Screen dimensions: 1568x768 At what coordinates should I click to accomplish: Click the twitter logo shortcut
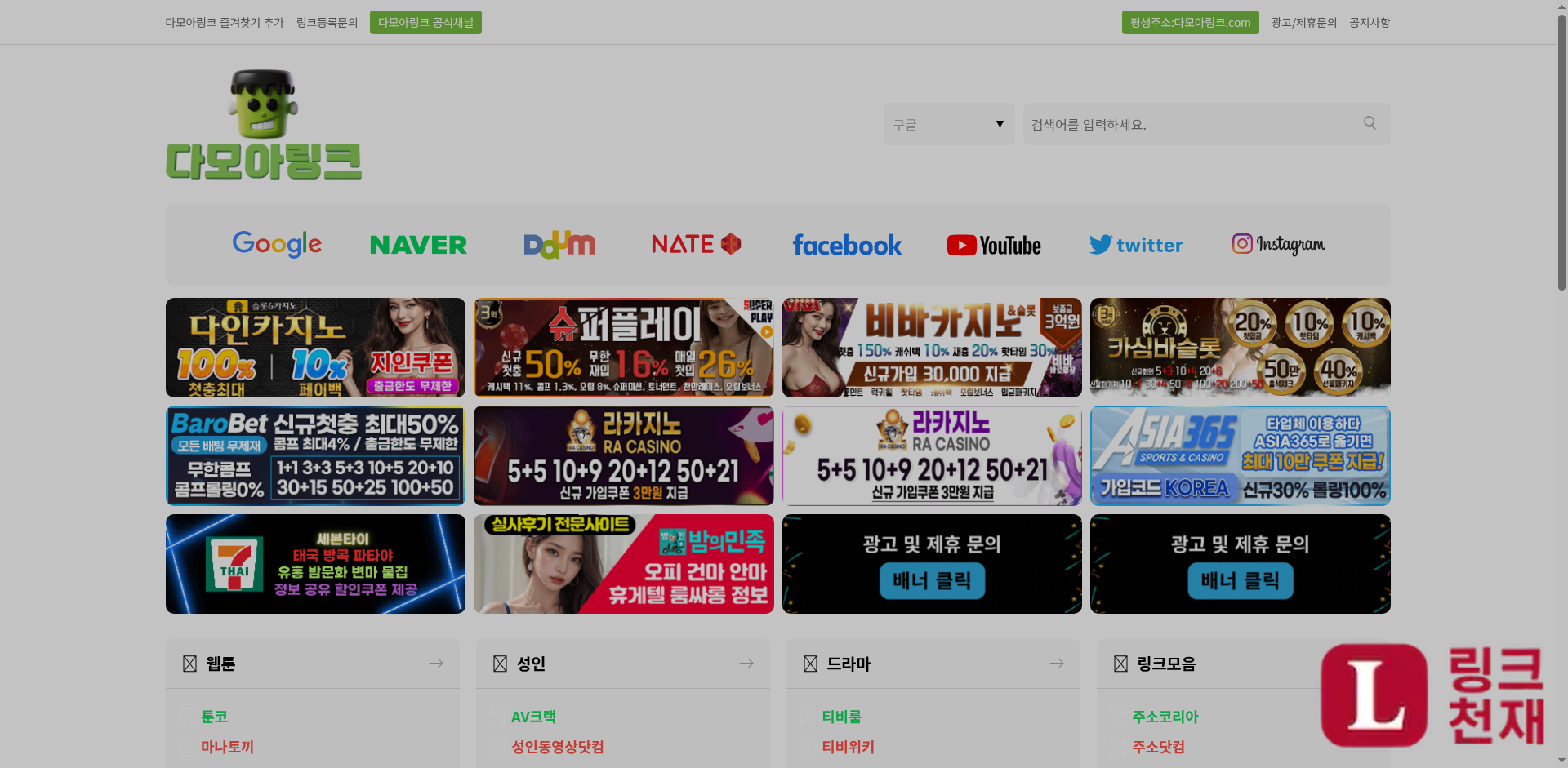point(1136,245)
